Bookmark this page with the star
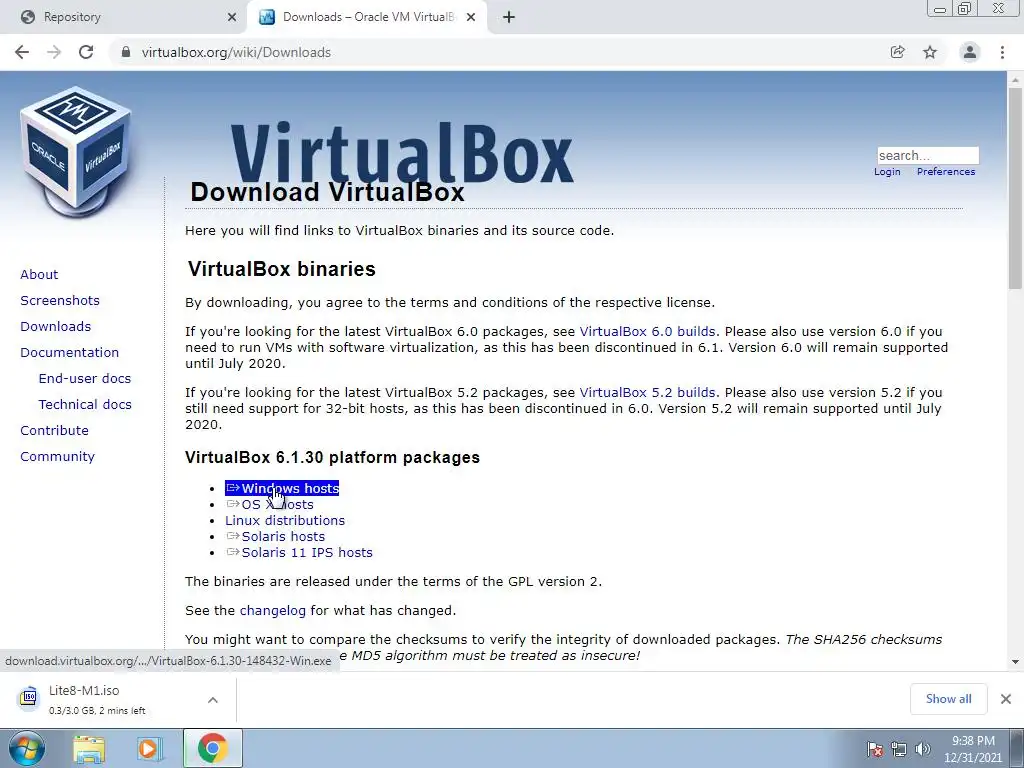Viewport: 1024px width, 768px height. 930,52
